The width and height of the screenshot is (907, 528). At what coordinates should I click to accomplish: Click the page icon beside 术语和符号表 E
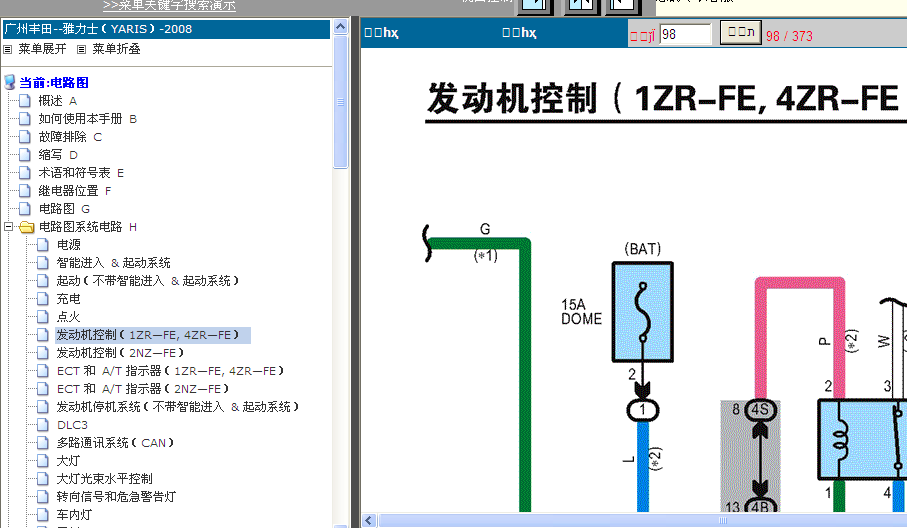pos(25,172)
